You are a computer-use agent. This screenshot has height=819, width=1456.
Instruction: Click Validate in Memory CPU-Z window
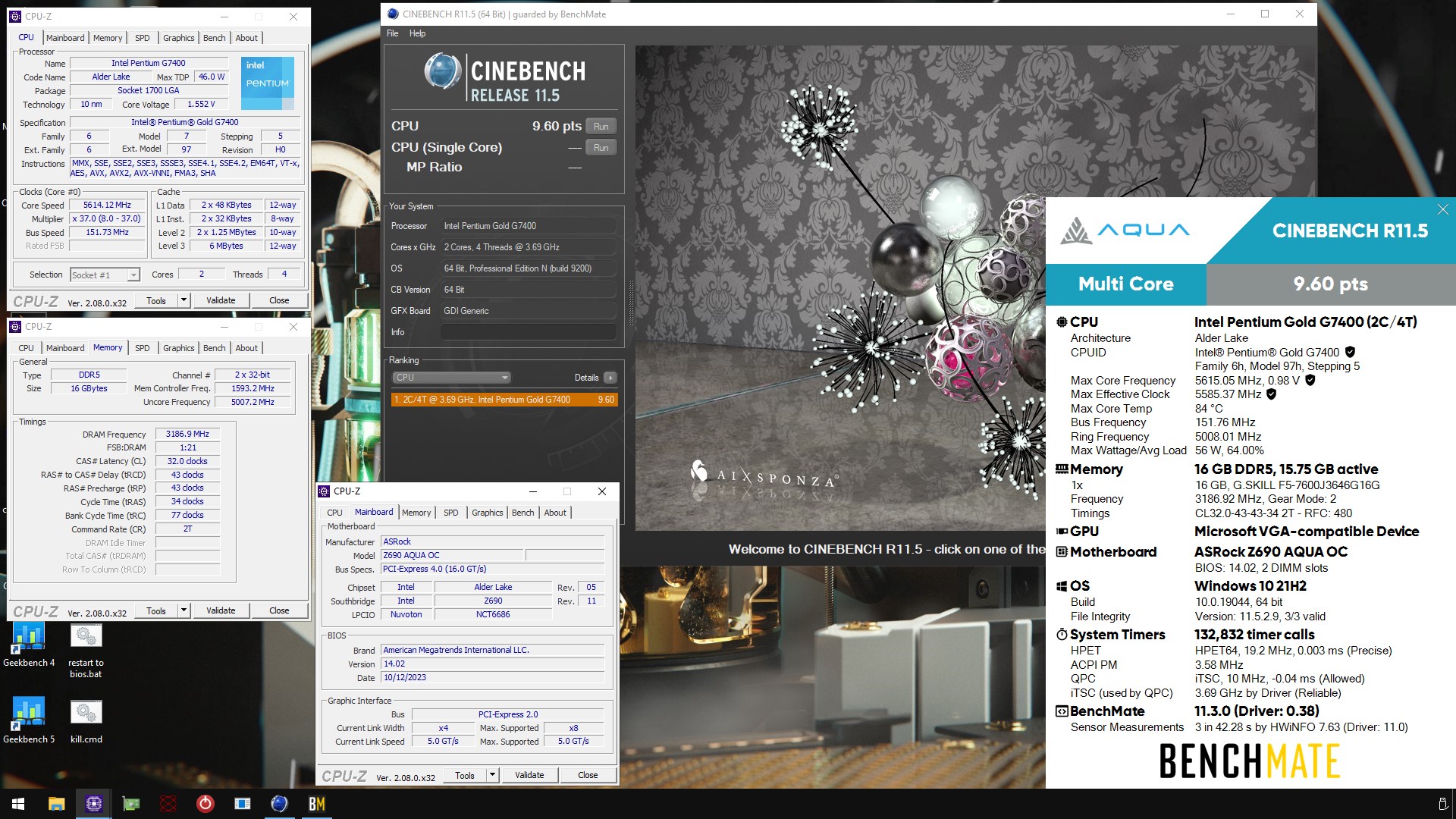point(221,610)
